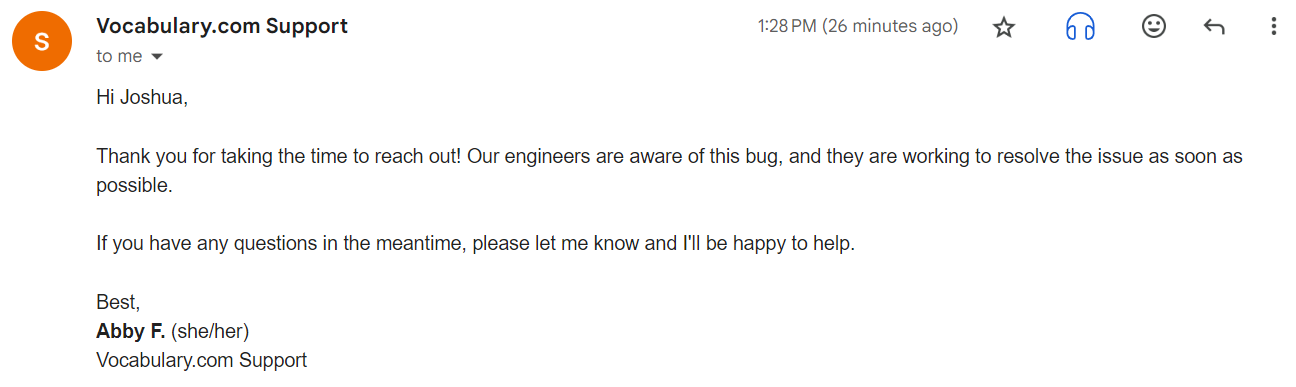Screen dimensions: 1296x387
Task: Click the phrase "Our engineers are aware"
Action: click(x=564, y=158)
